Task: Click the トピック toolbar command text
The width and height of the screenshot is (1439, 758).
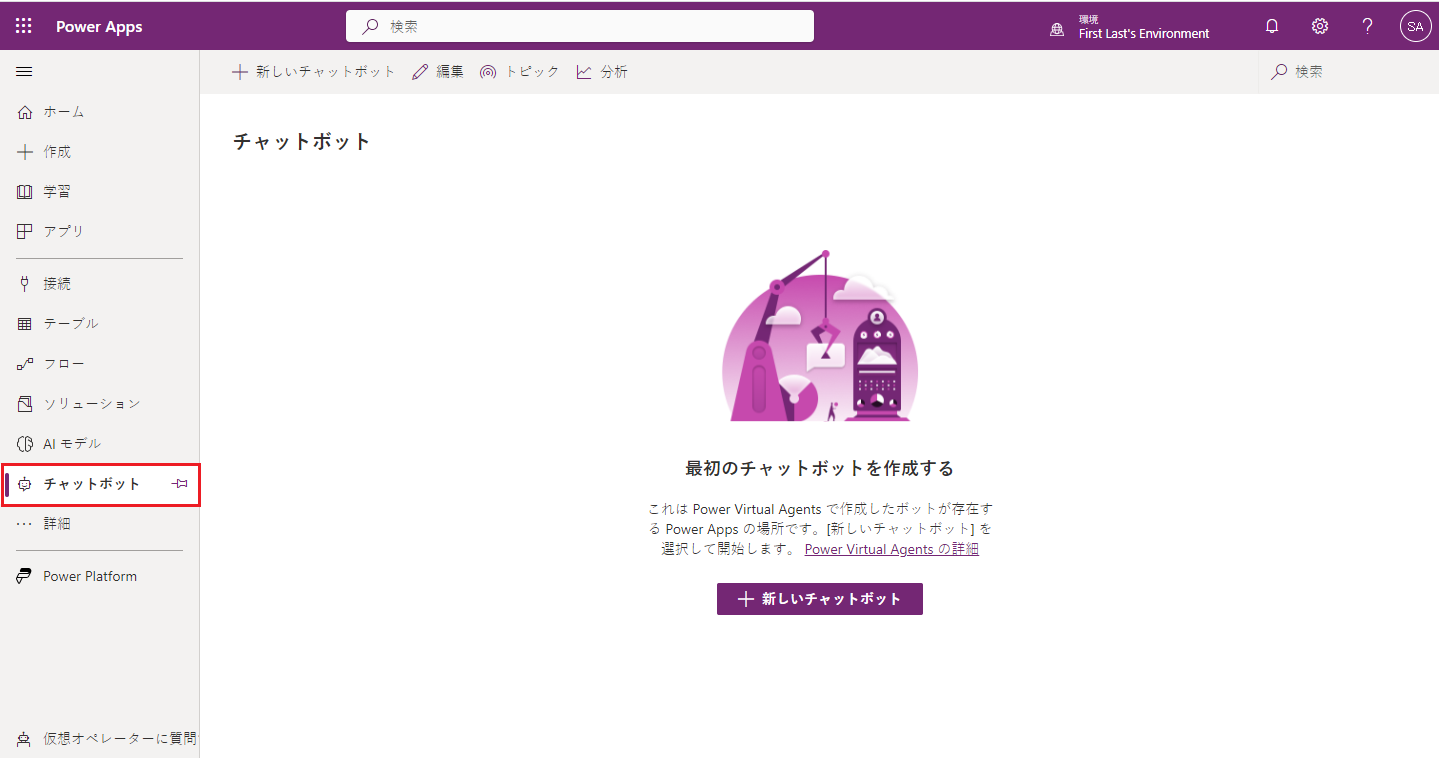Action: [532, 72]
